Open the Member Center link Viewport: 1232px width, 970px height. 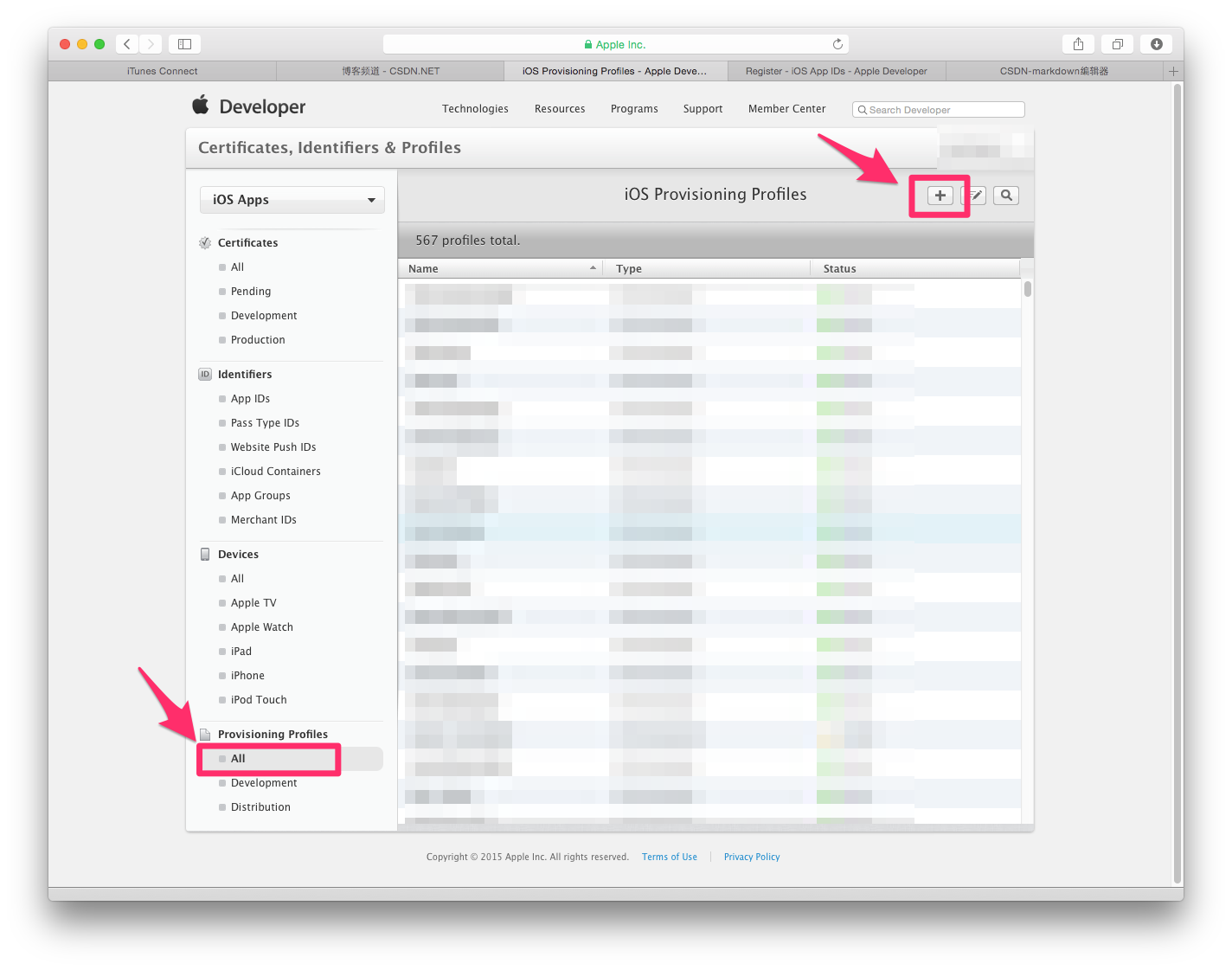[x=786, y=109]
